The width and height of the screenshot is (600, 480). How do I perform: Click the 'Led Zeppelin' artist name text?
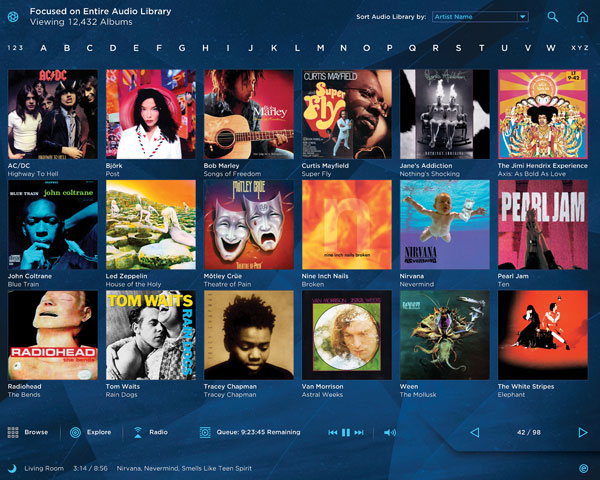pyautogui.click(x=126, y=276)
